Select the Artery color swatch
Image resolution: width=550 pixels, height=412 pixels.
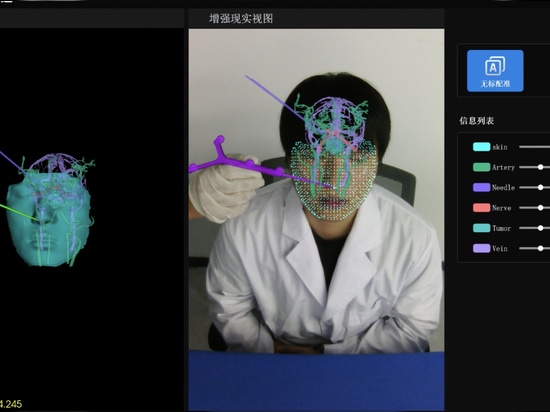pos(482,167)
